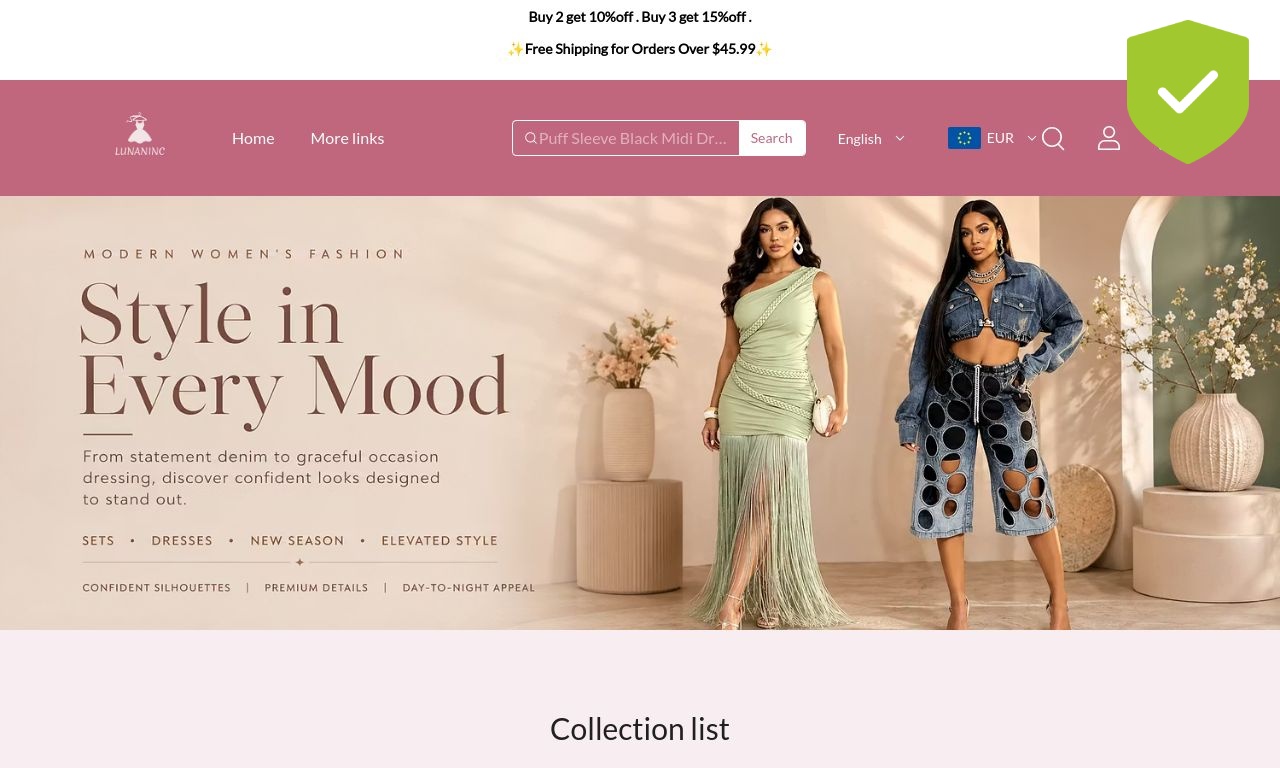Expand the English language dropdown
1280x768 pixels.
pyautogui.click(x=871, y=138)
